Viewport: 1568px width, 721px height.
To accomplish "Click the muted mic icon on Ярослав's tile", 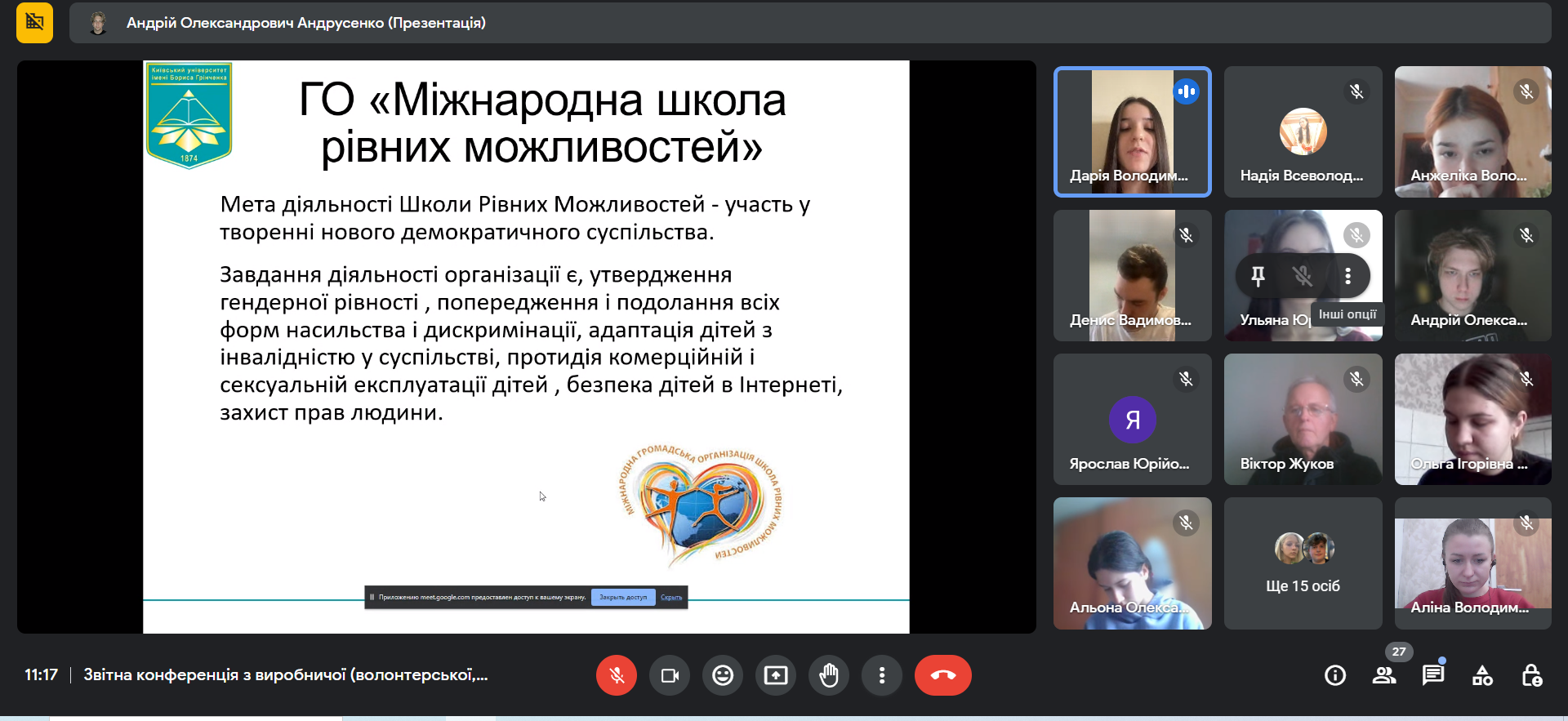I will coord(1186,379).
